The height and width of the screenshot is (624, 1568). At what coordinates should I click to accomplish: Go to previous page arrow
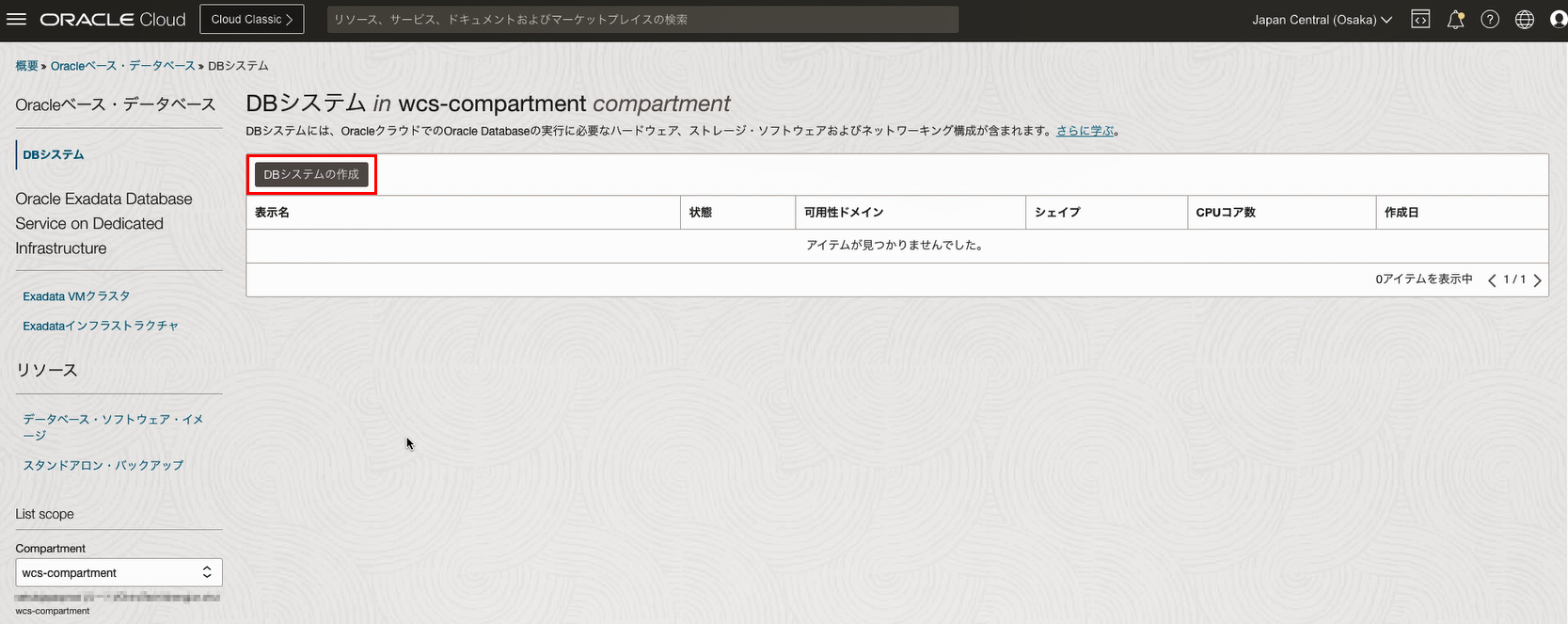coord(1492,280)
